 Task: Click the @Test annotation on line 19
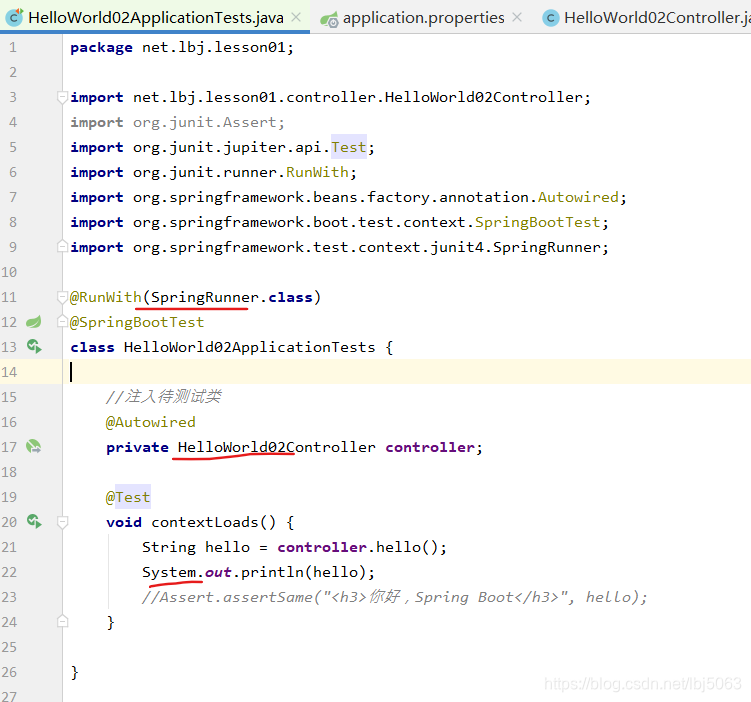[x=128, y=497]
